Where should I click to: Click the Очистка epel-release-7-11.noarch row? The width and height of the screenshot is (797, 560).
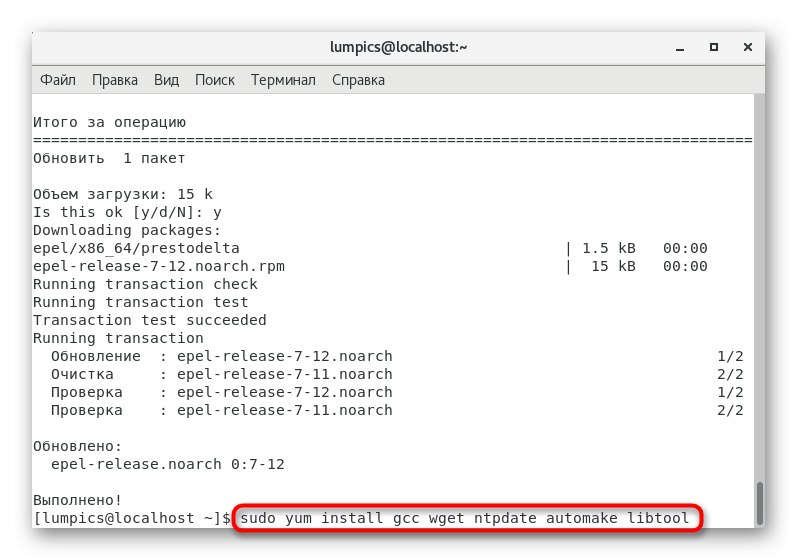(397, 375)
